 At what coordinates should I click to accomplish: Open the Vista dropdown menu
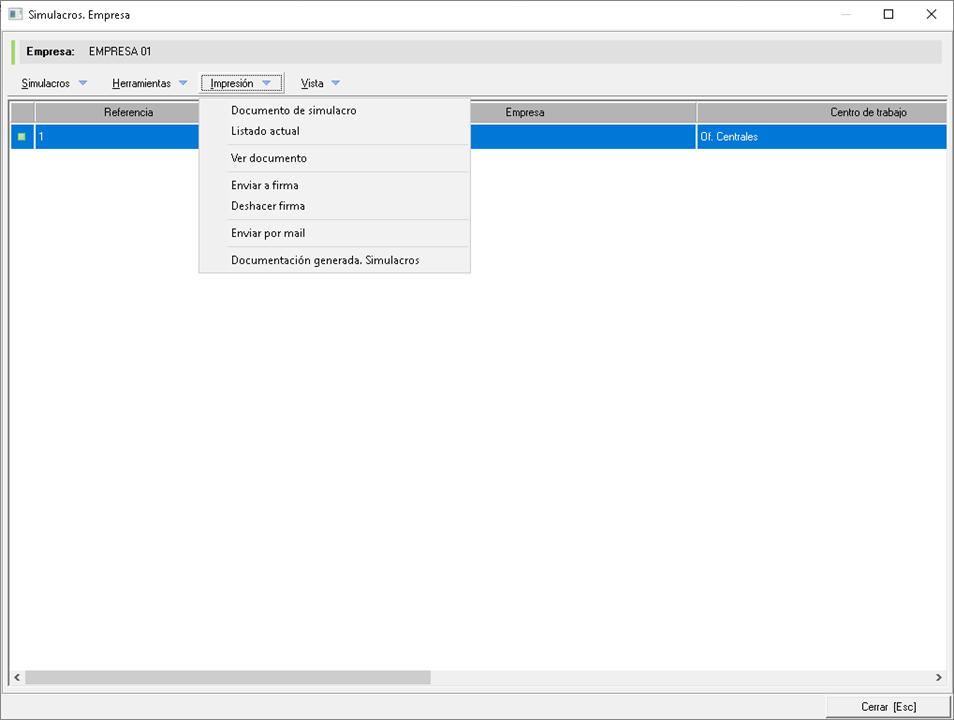tap(320, 83)
